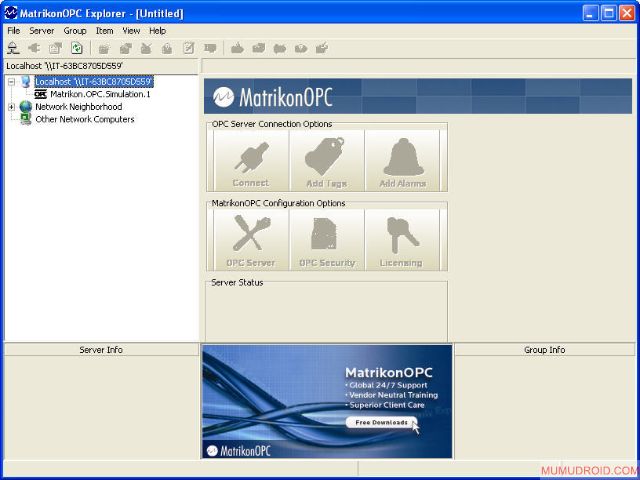Open OPC Server configuration tools icon
Viewport: 640px width, 480px height.
pyautogui.click(x=250, y=240)
